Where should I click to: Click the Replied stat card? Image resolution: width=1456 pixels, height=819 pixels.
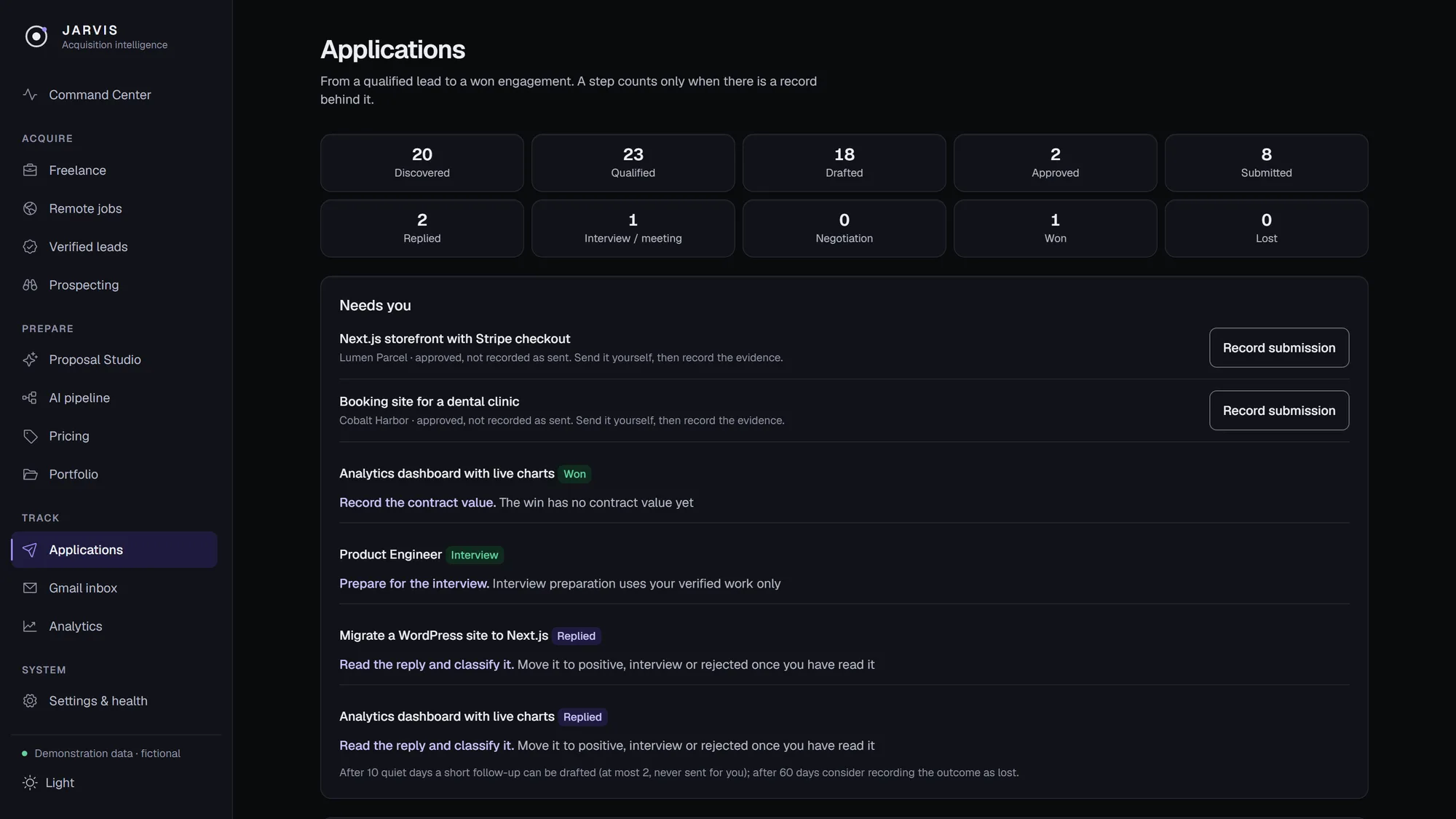coord(422,229)
